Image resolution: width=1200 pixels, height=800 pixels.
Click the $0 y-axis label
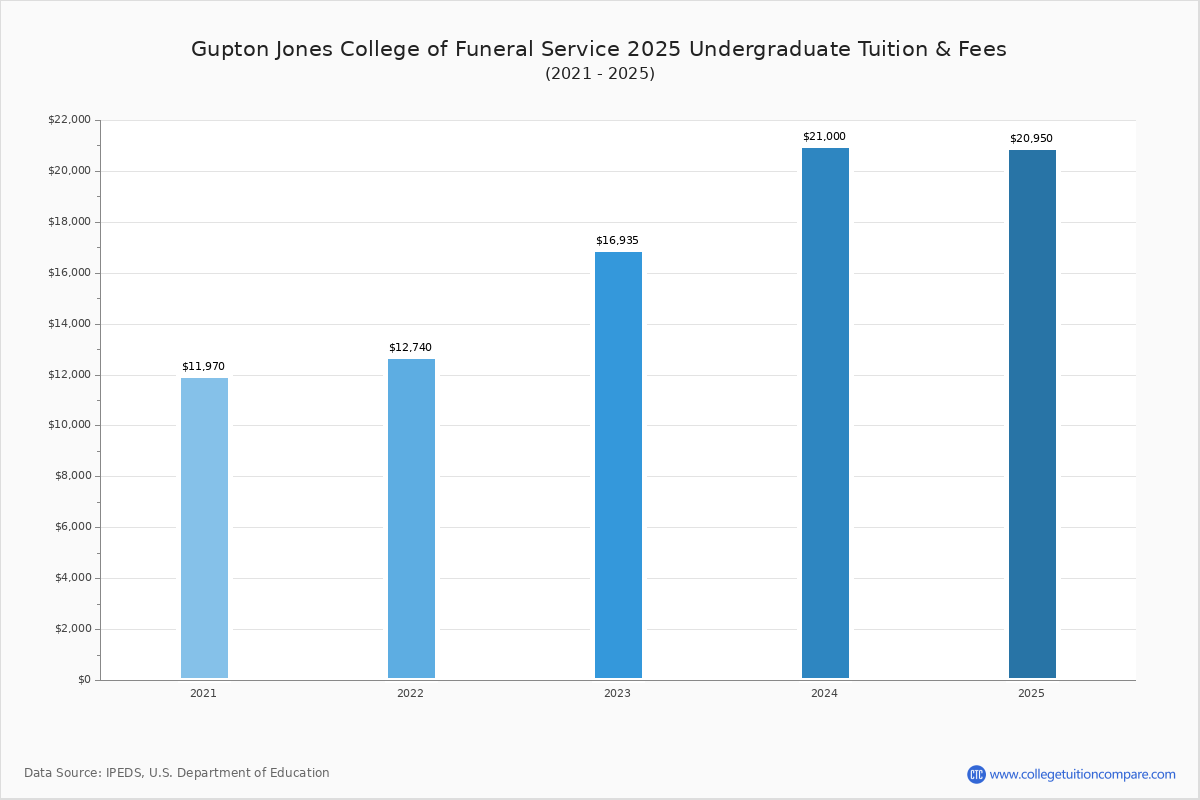point(84,680)
